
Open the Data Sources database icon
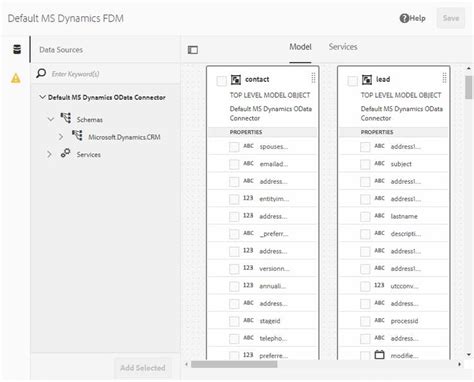[17, 49]
